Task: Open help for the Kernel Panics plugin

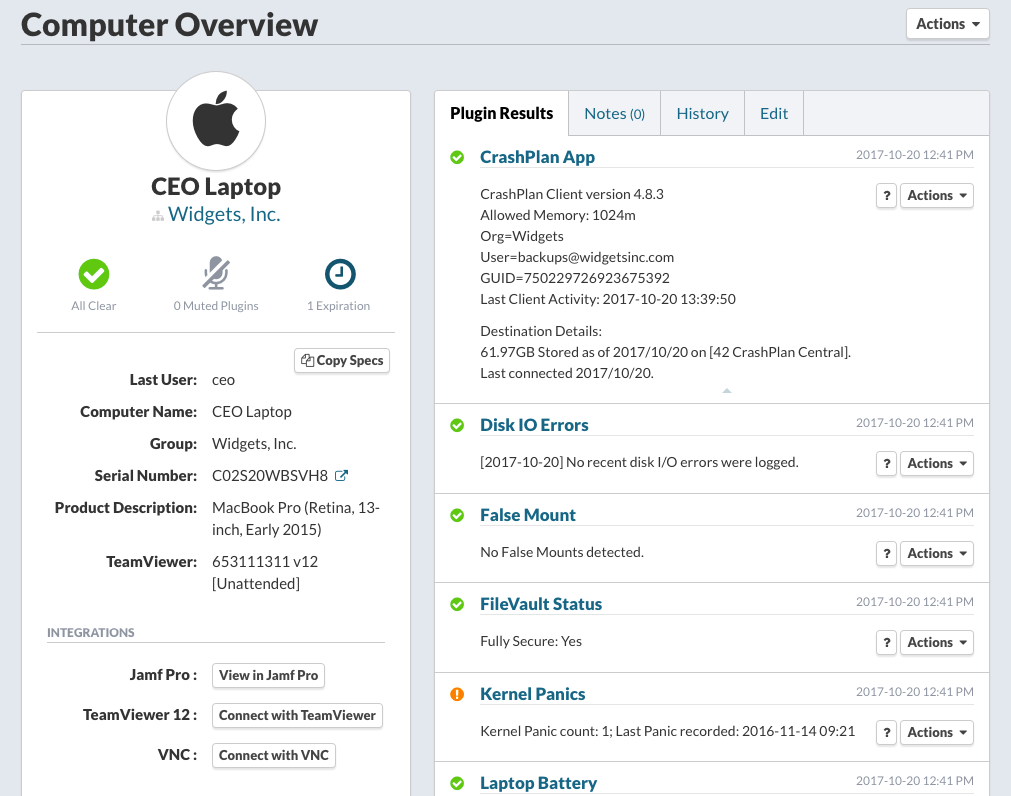Action: point(887,732)
